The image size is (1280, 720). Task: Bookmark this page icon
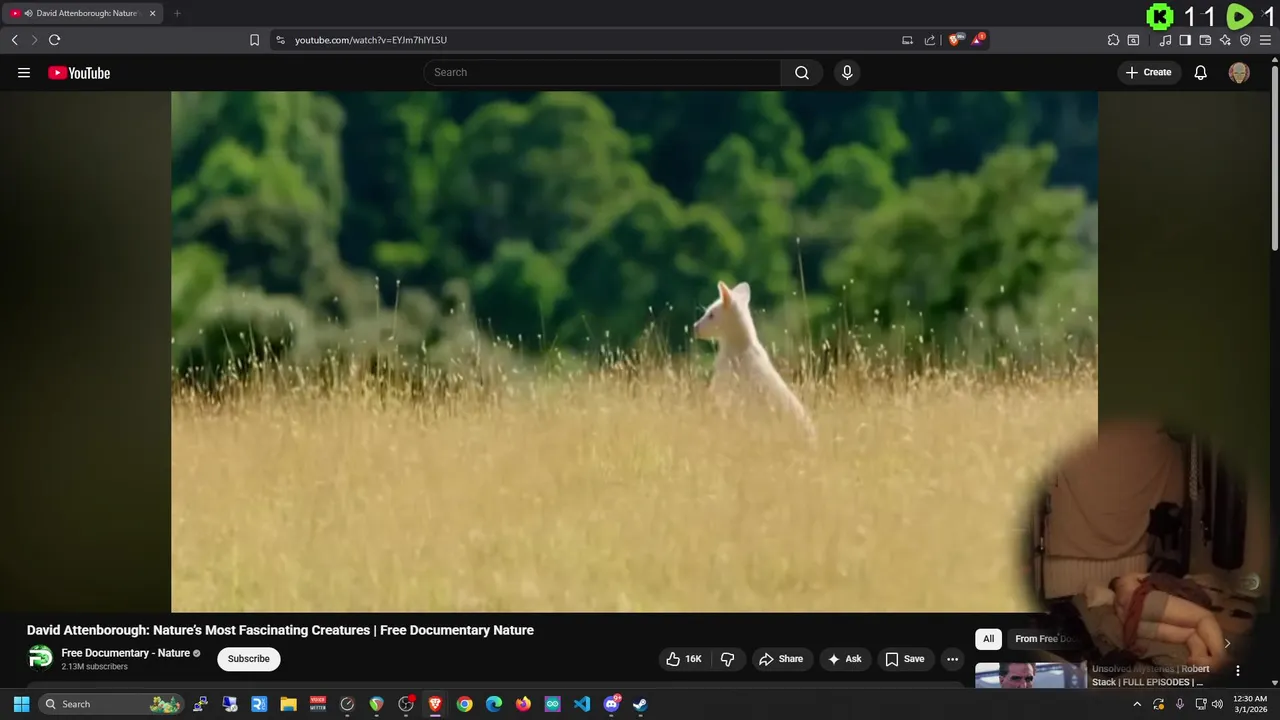[254, 40]
